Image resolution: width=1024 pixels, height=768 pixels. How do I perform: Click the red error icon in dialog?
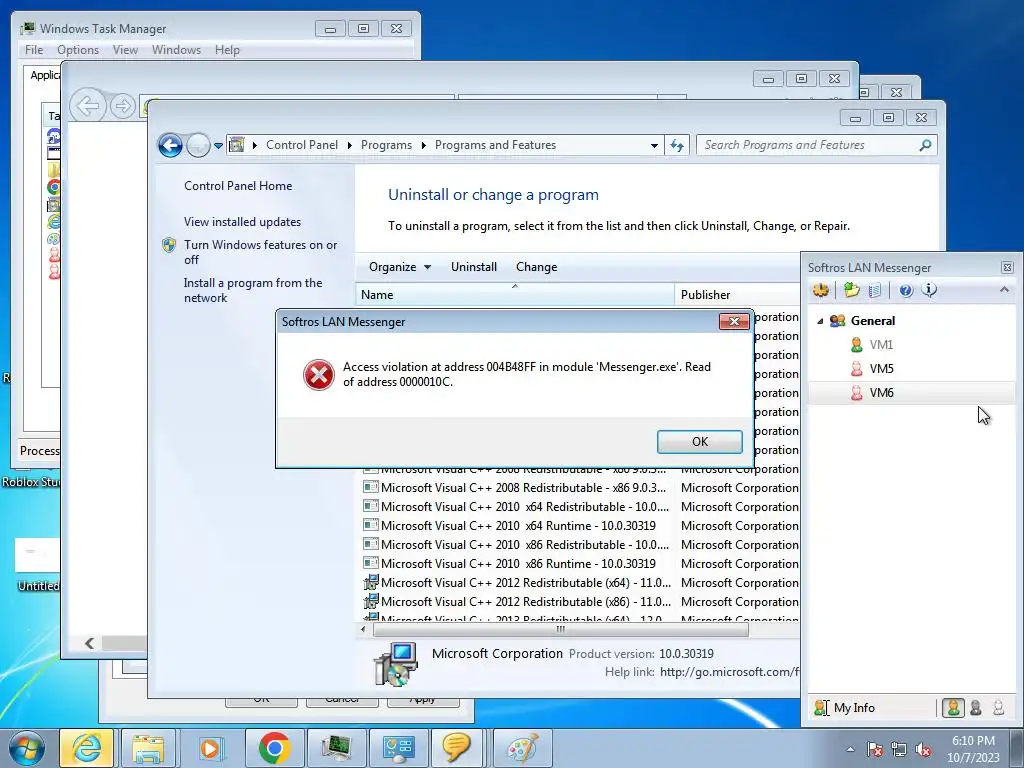319,375
